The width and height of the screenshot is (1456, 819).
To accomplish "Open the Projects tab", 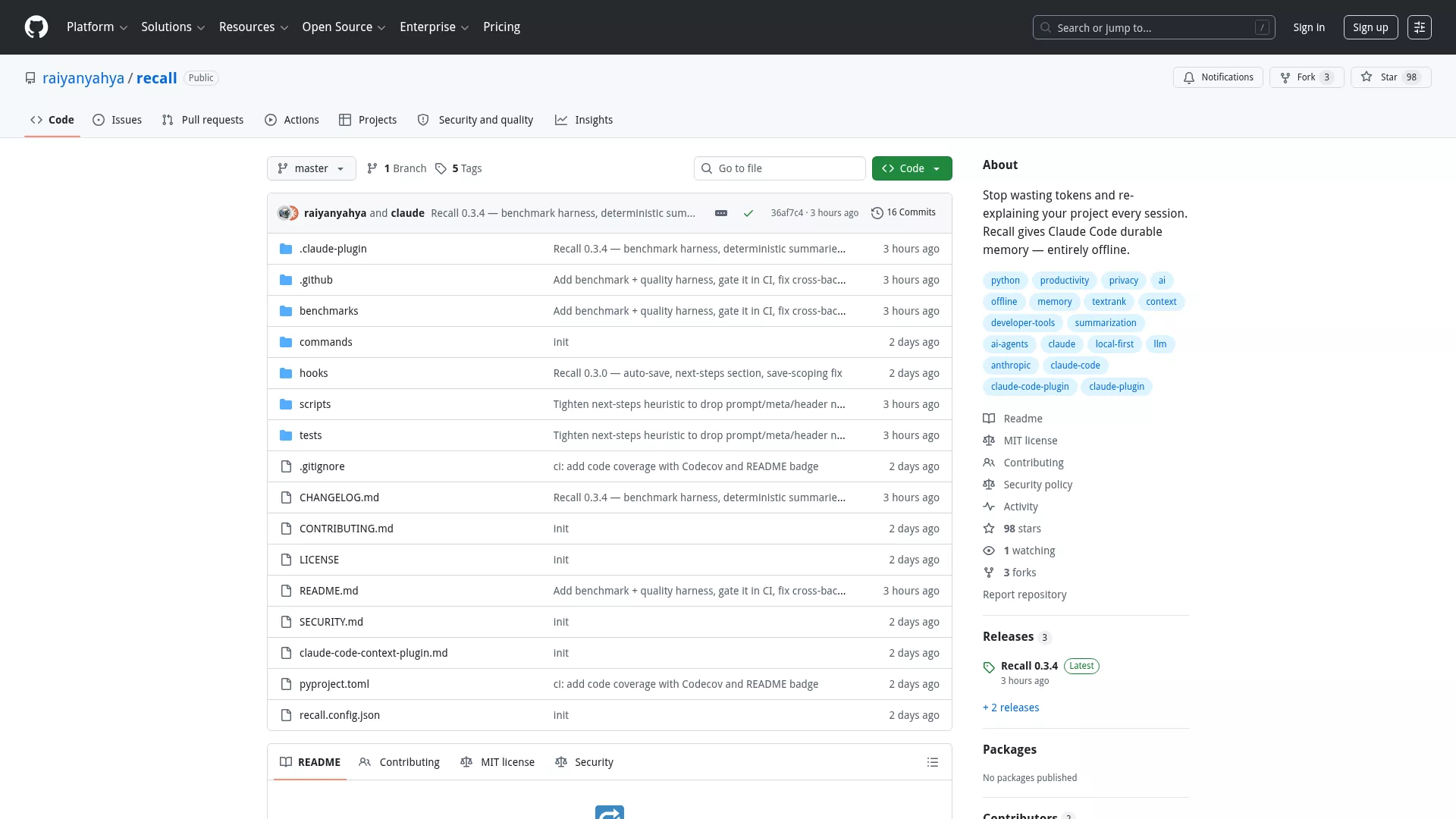I will (x=368, y=120).
